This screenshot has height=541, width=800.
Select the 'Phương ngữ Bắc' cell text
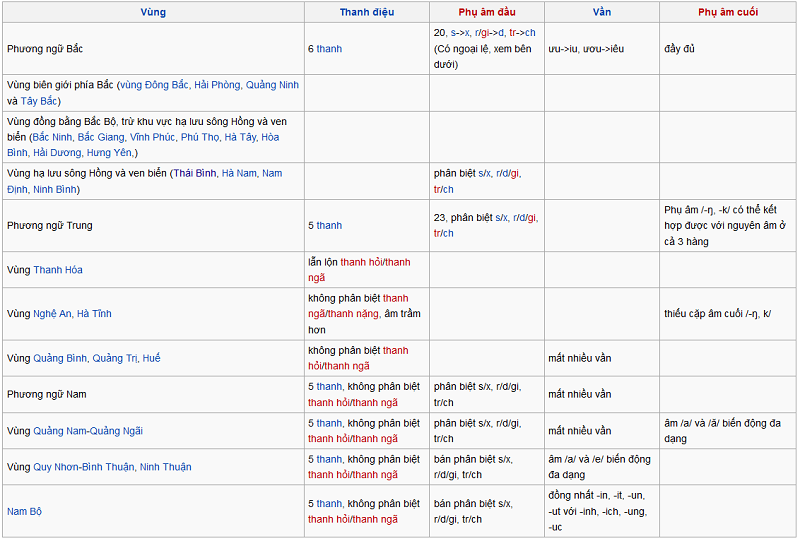pos(45,49)
